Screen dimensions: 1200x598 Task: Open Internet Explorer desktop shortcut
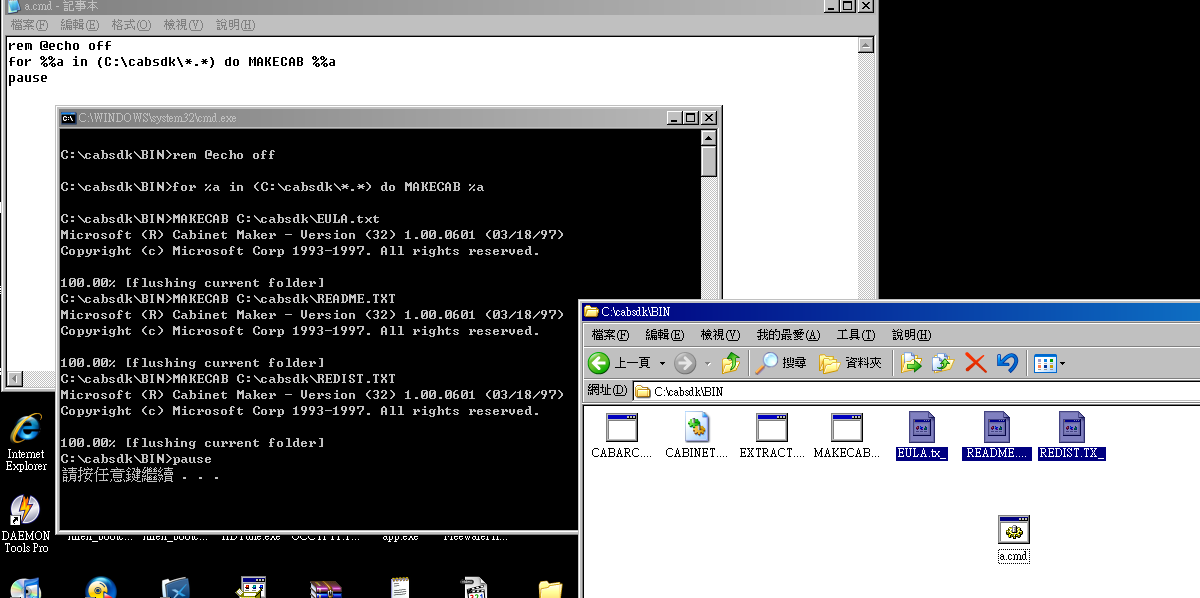25,431
